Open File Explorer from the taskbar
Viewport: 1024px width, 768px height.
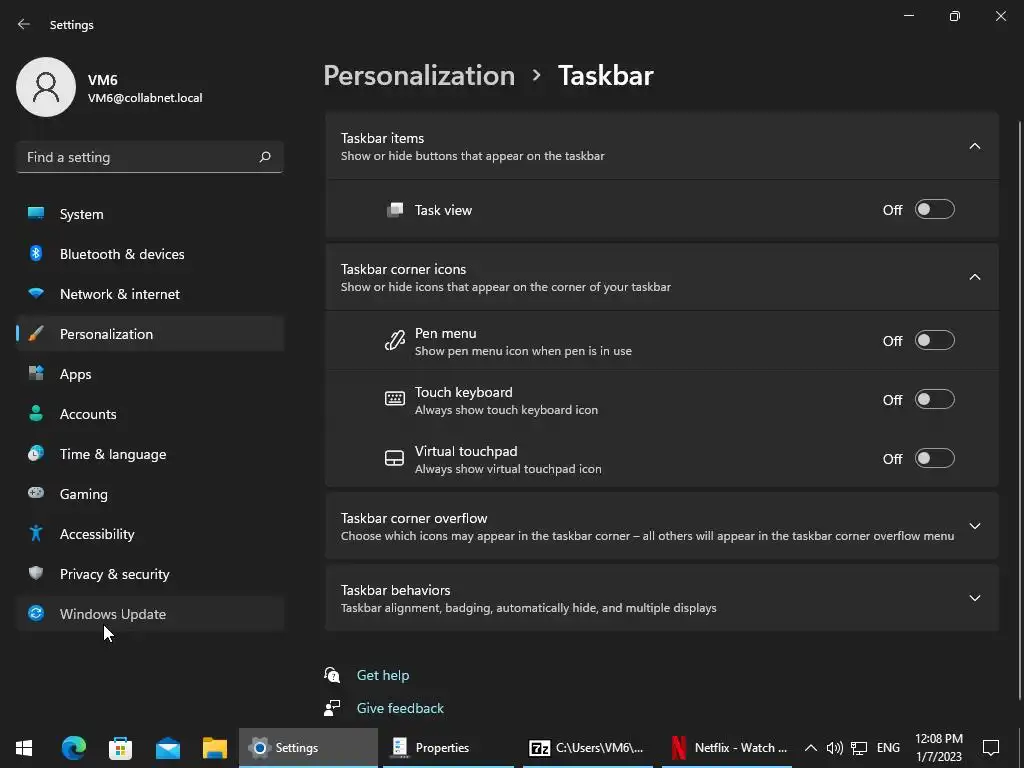(x=214, y=748)
